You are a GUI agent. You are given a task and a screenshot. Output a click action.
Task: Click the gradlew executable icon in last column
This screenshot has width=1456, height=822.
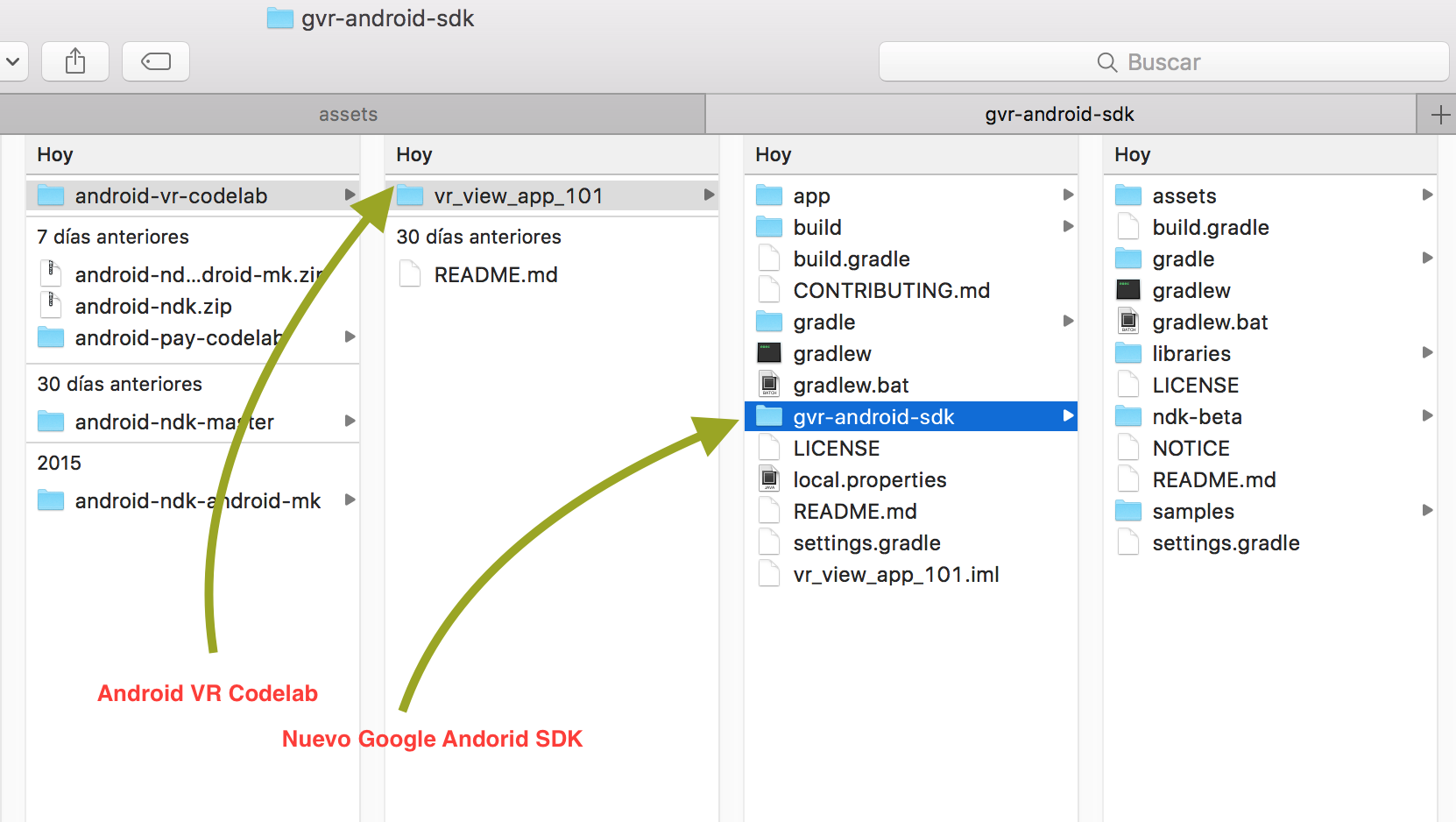click(1128, 290)
